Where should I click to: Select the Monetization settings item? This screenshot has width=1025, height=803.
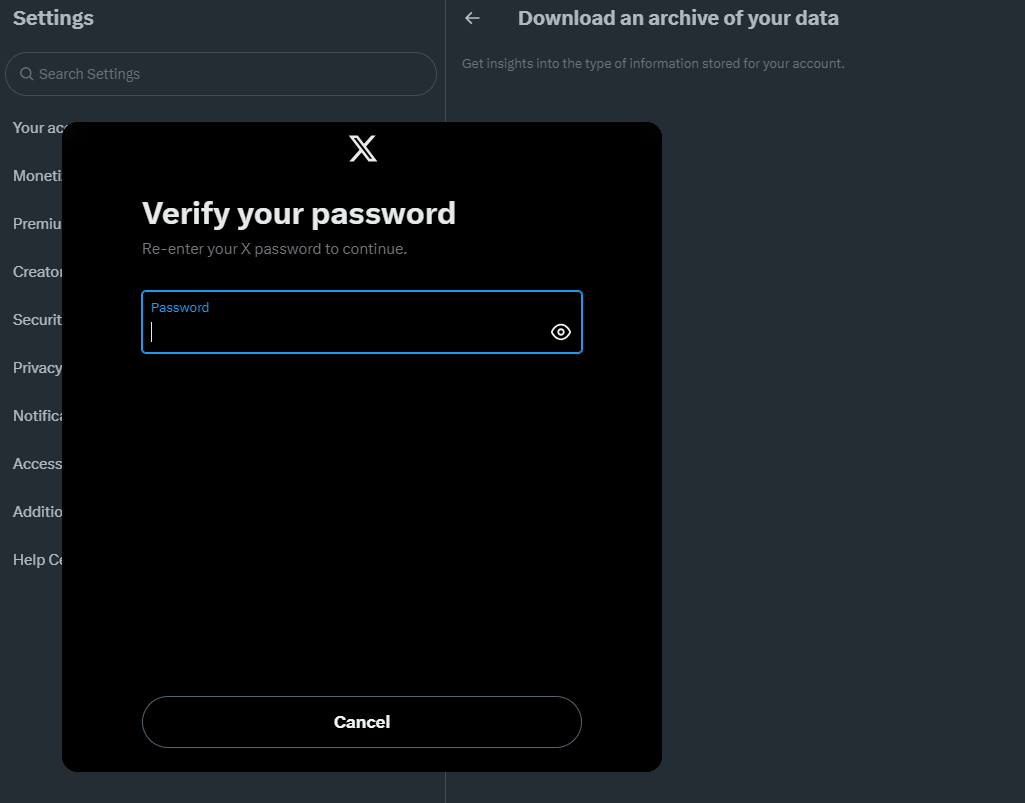pyautogui.click(x=36, y=176)
